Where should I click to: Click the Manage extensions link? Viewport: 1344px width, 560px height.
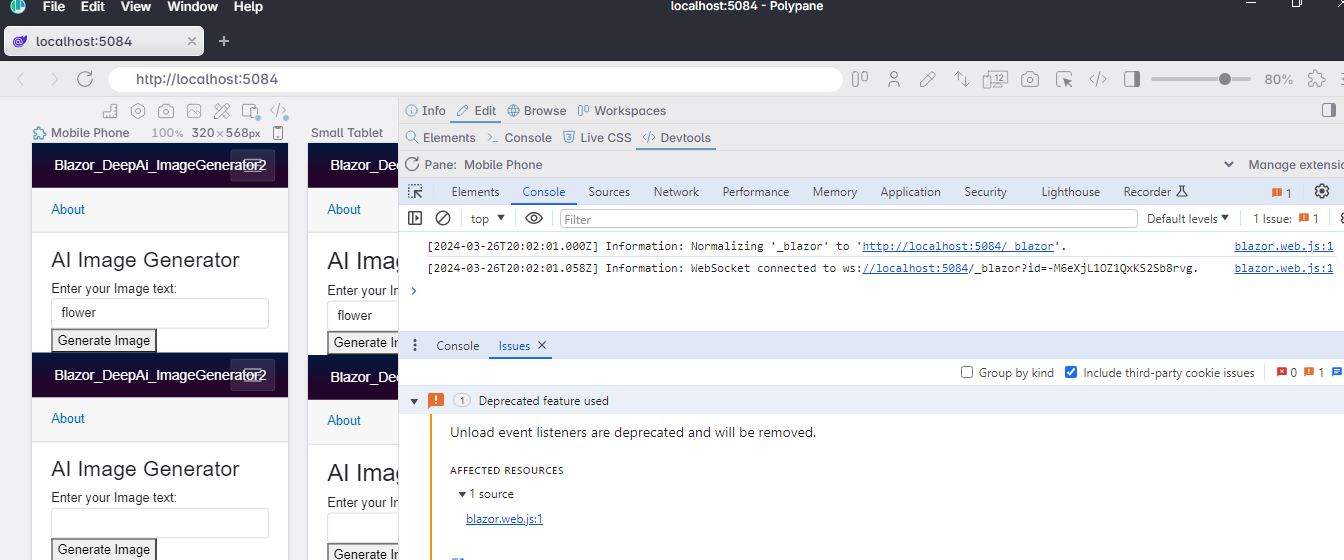point(1296,164)
